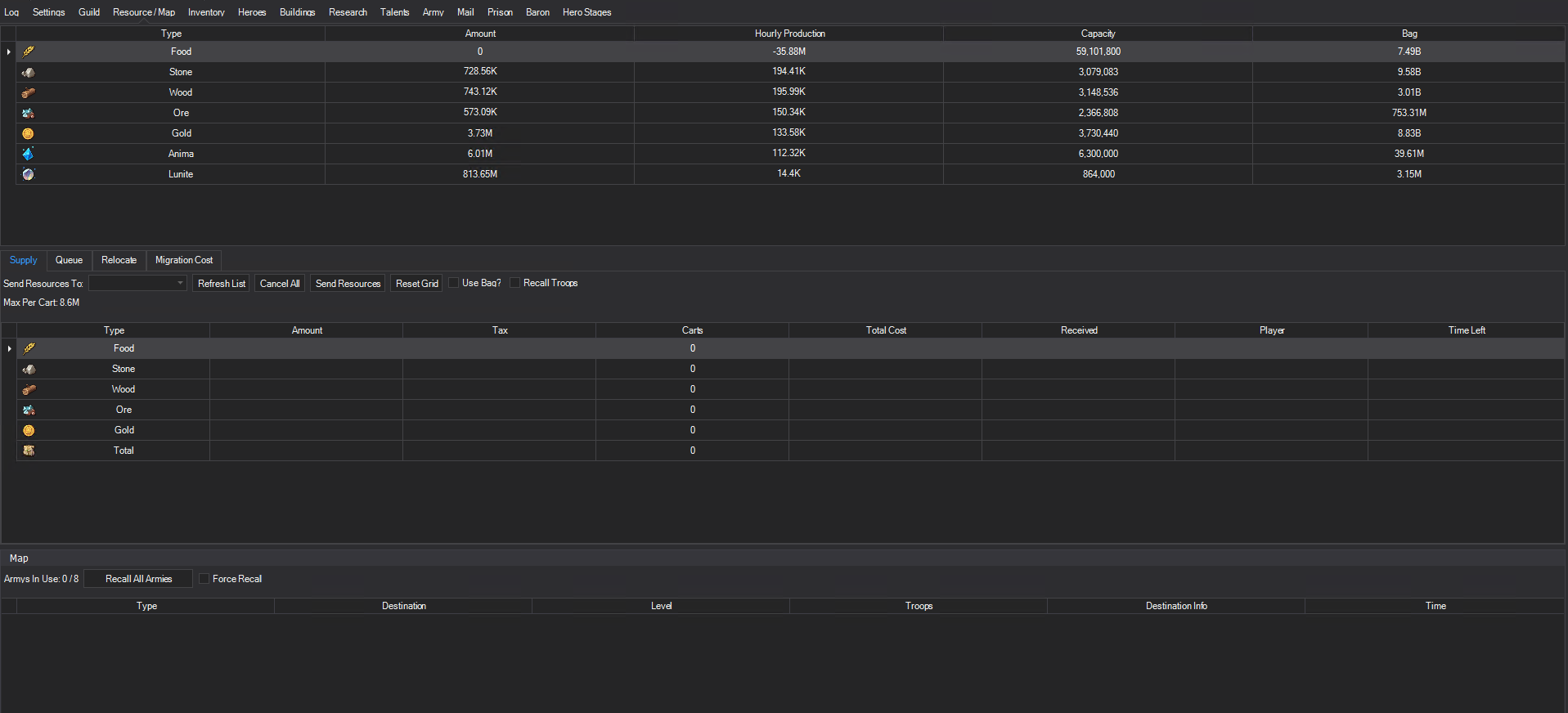The height and width of the screenshot is (713, 1568).
Task: Sort resources by Capacity column header
Action: 1098,34
